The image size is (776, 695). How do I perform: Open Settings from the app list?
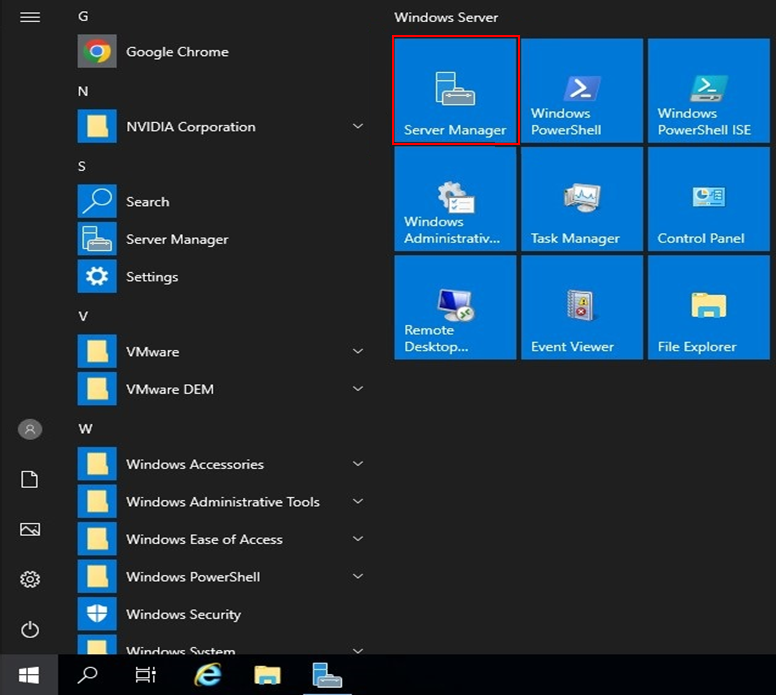[x=152, y=277]
